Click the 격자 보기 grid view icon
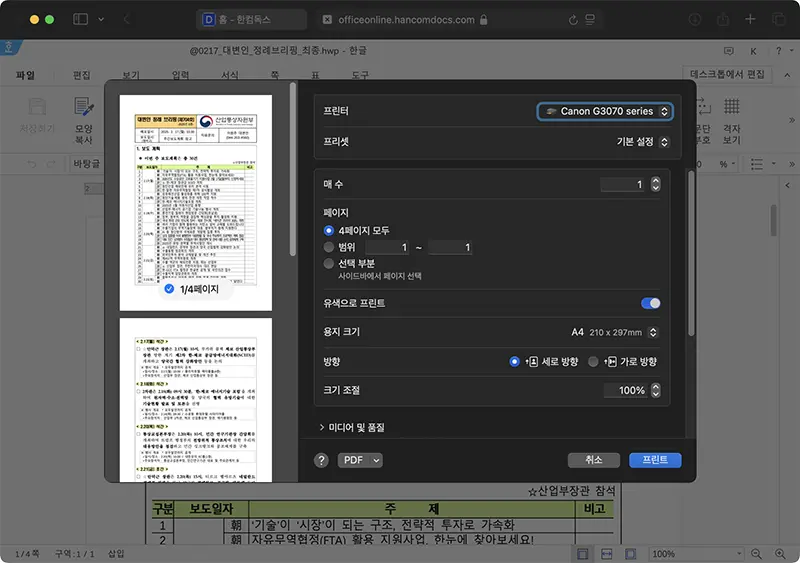The height and width of the screenshot is (563, 800). coord(732,120)
